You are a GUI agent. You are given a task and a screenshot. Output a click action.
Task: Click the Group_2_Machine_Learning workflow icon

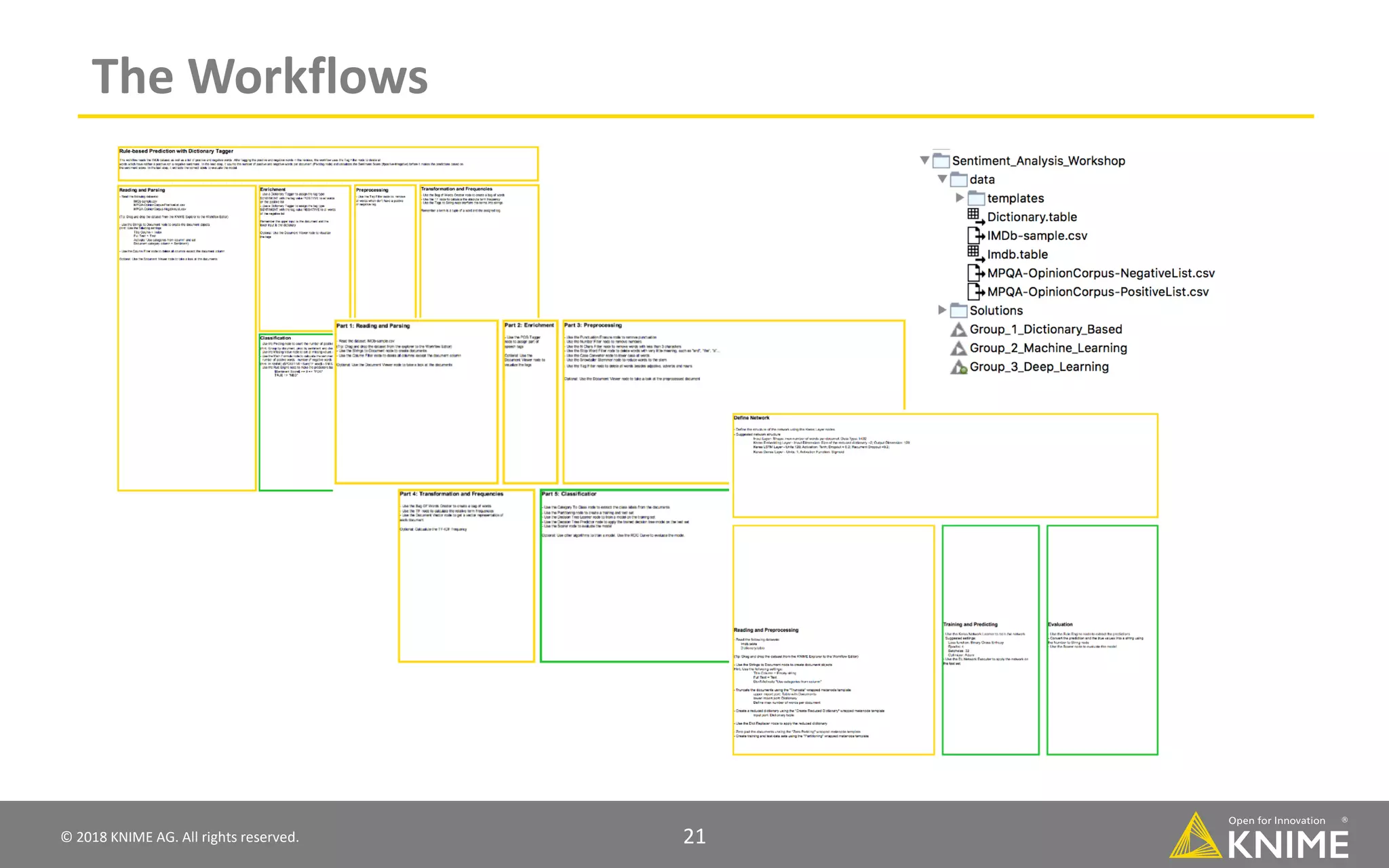(958, 349)
